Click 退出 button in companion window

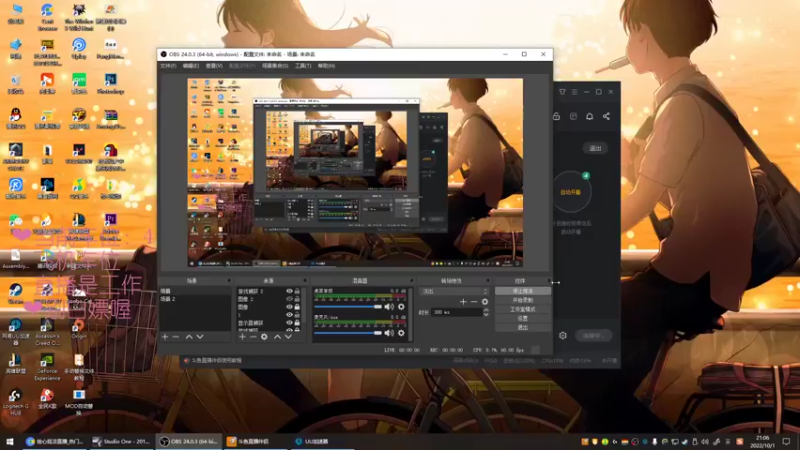595,148
